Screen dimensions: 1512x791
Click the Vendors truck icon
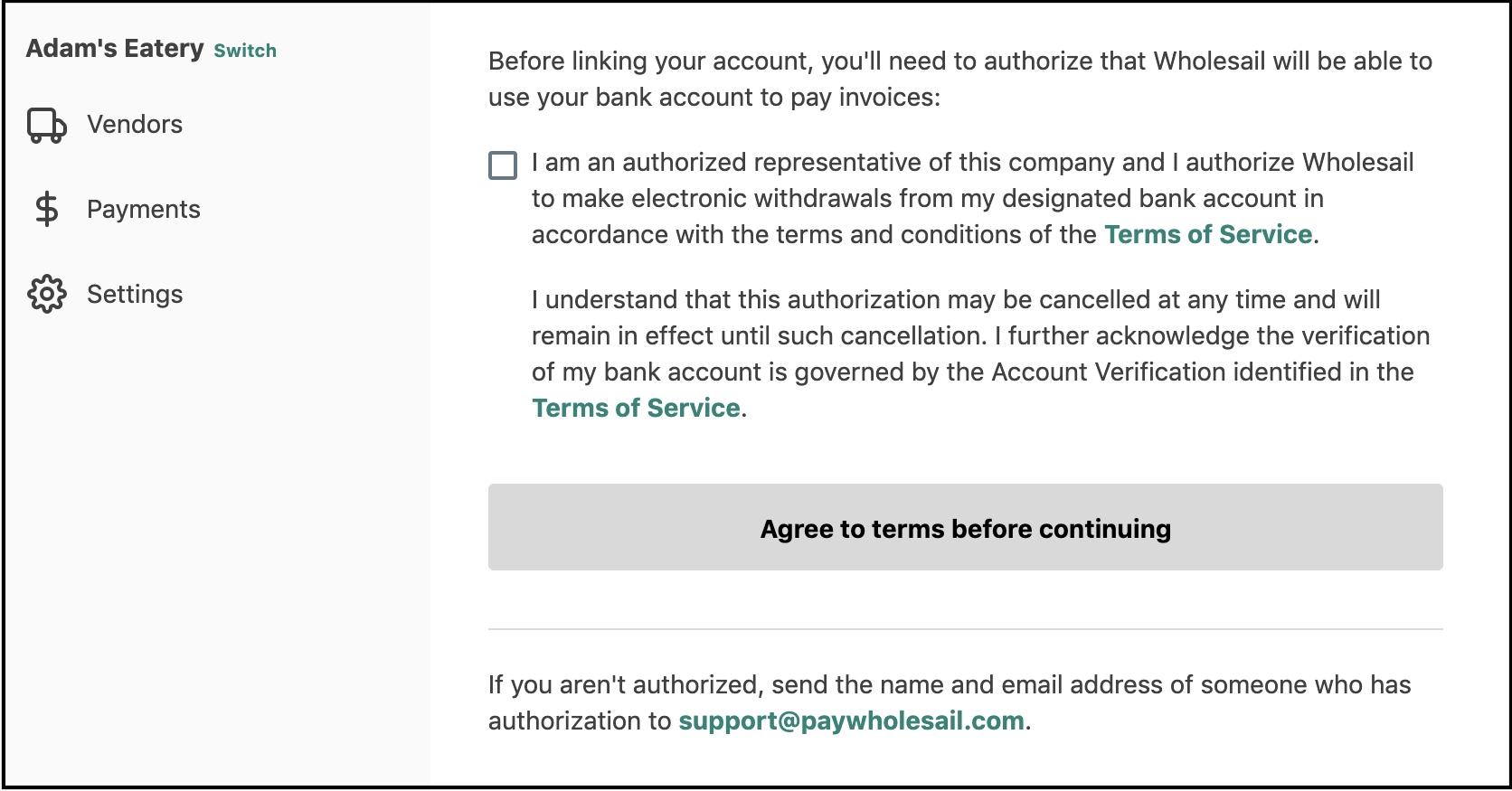point(47,126)
